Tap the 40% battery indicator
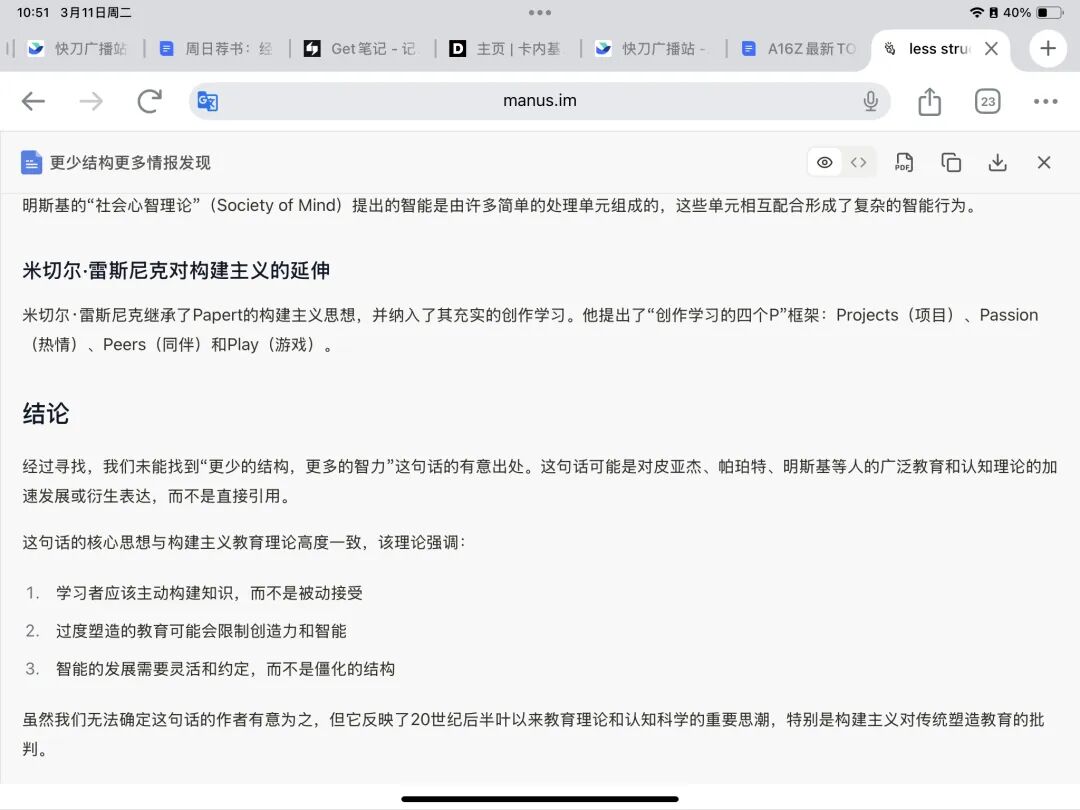 coord(1033,12)
